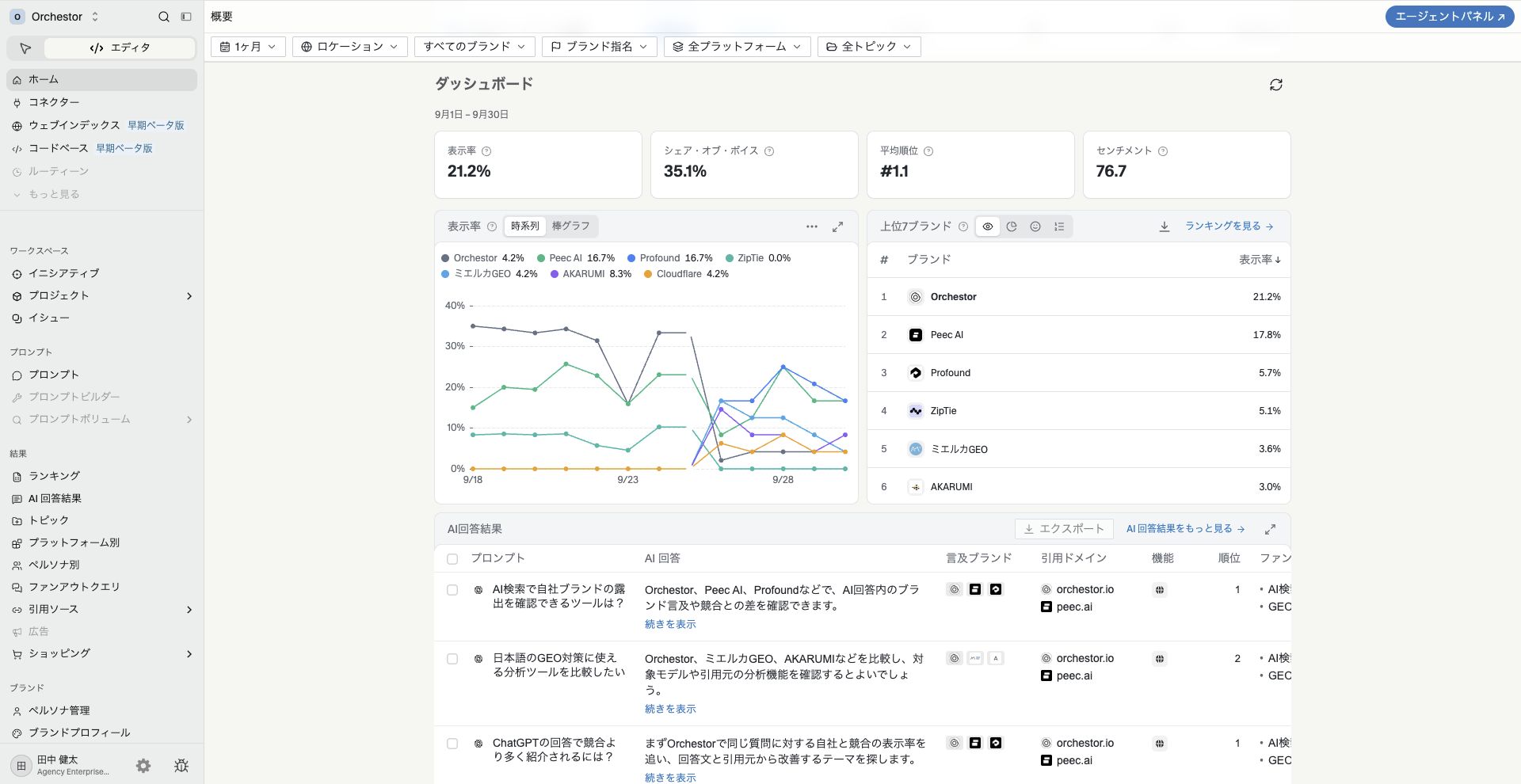Click the Orchestor brand logo in ranking
Image resolution: width=1521 pixels, height=784 pixels.
click(x=915, y=297)
